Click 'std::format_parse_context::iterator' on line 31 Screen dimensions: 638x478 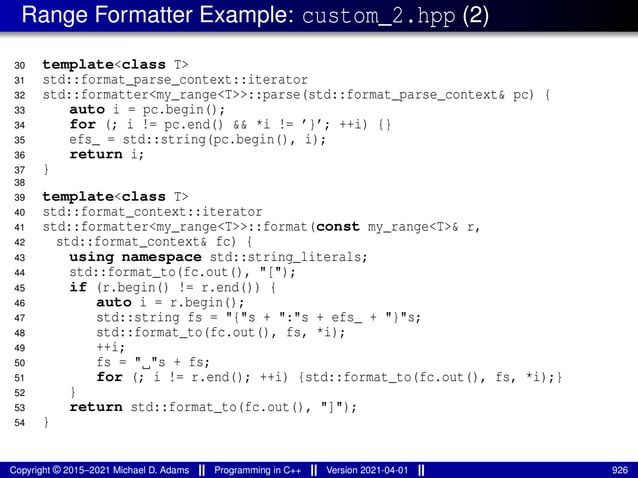coord(175,80)
